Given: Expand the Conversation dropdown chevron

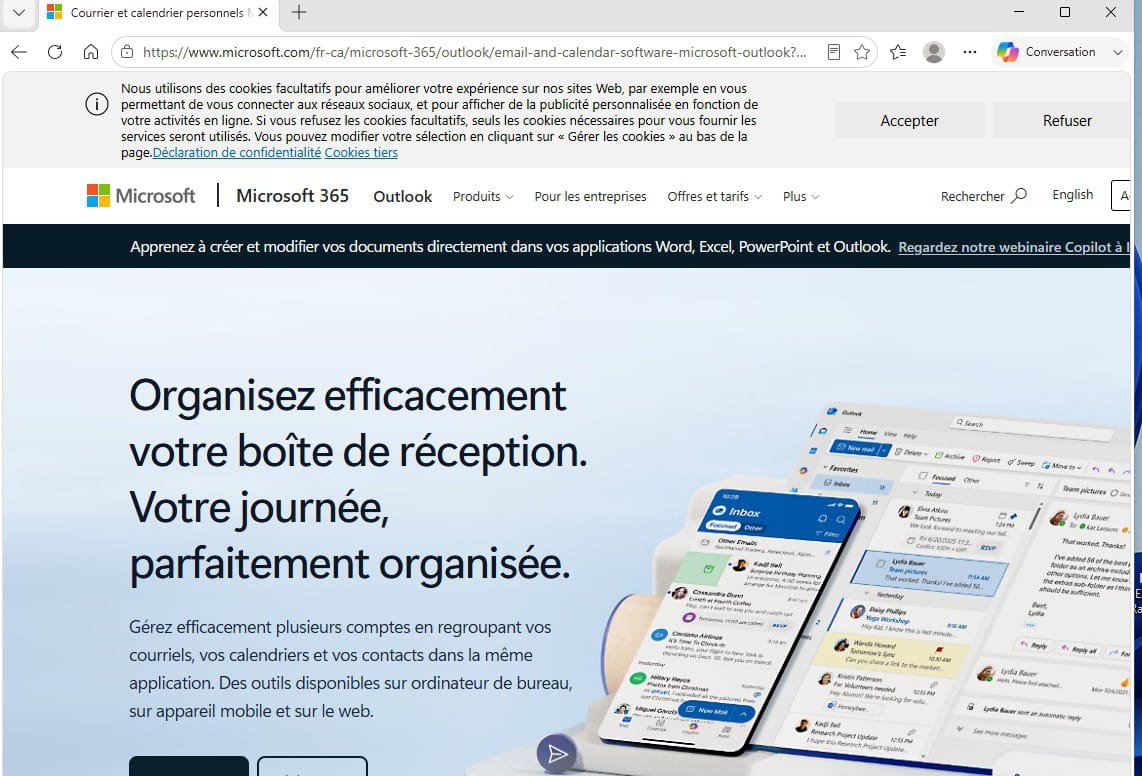Looking at the screenshot, I should 1117,52.
